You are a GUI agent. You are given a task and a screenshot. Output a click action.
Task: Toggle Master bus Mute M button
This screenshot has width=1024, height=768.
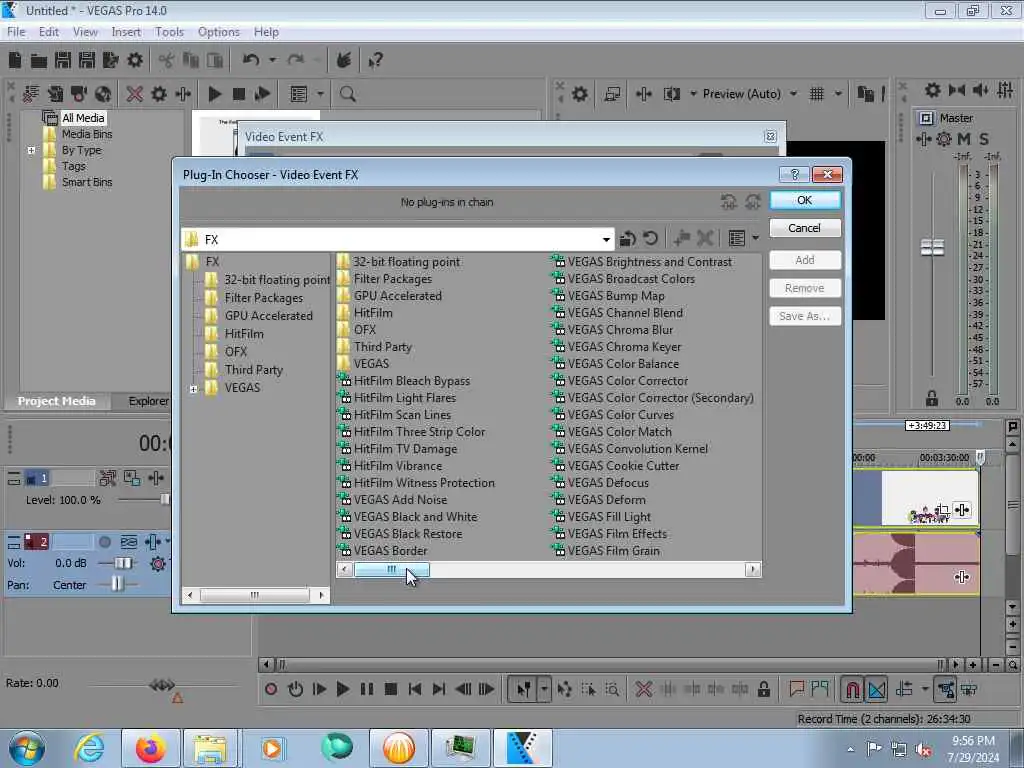[x=964, y=139]
